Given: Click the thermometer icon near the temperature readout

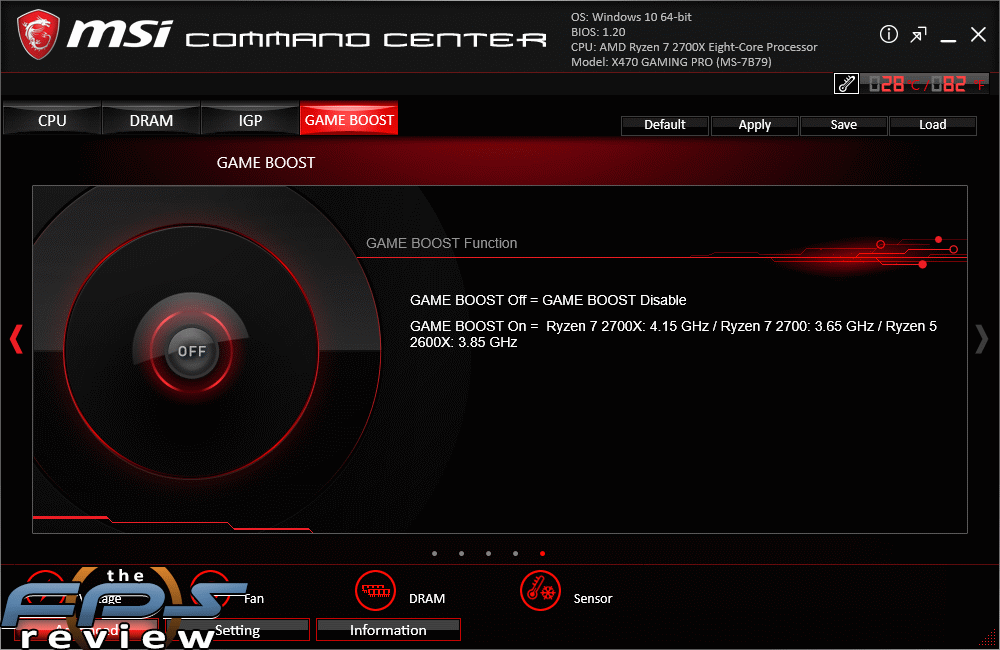Looking at the screenshot, I should pos(845,83).
